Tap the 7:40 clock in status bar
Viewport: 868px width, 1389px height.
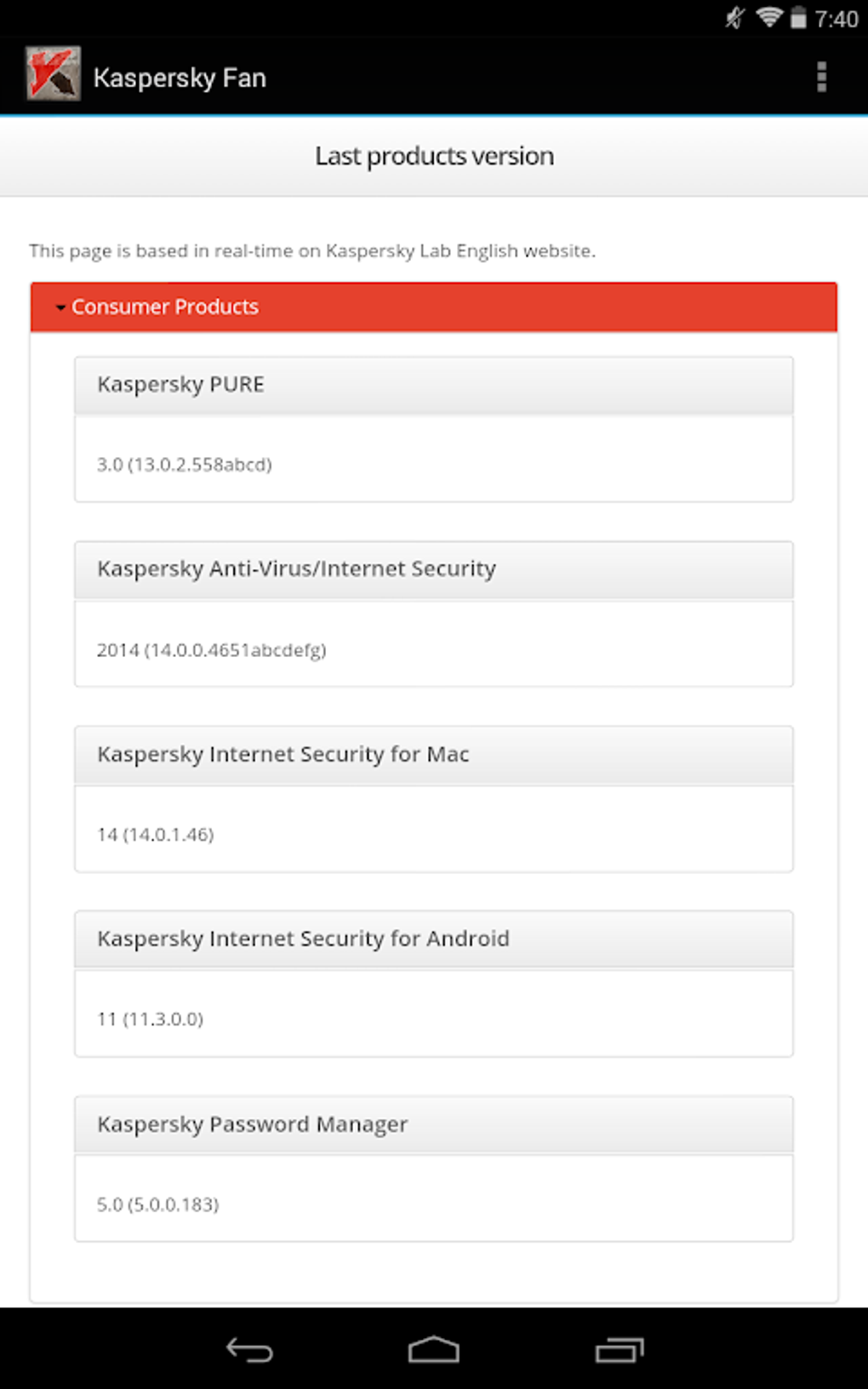[837, 19]
